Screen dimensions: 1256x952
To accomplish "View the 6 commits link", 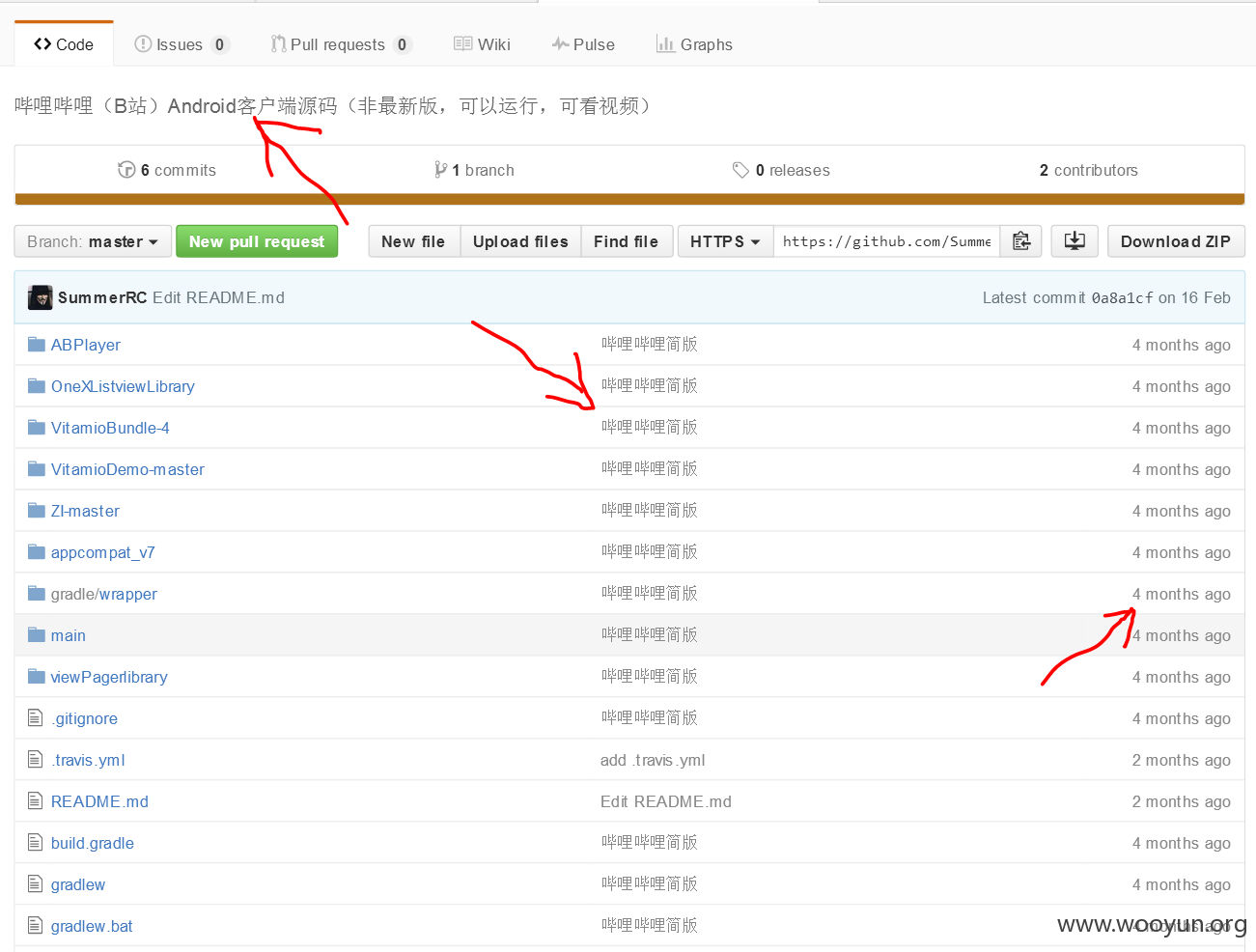I will [167, 170].
